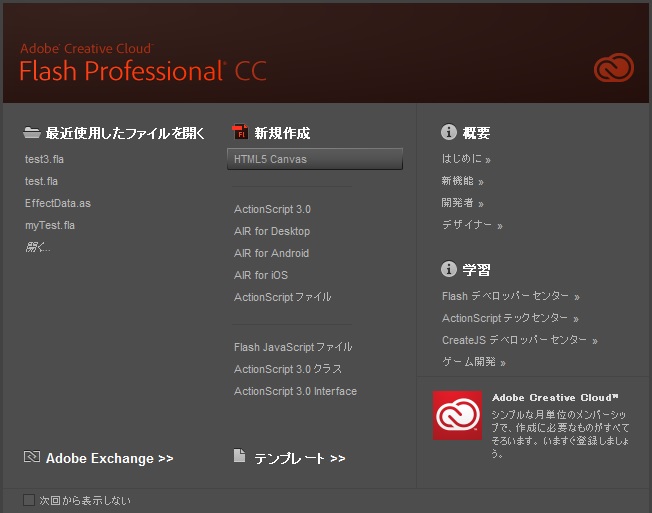Click the info icon beside 学習
652x513 pixels.
[x=449, y=269]
